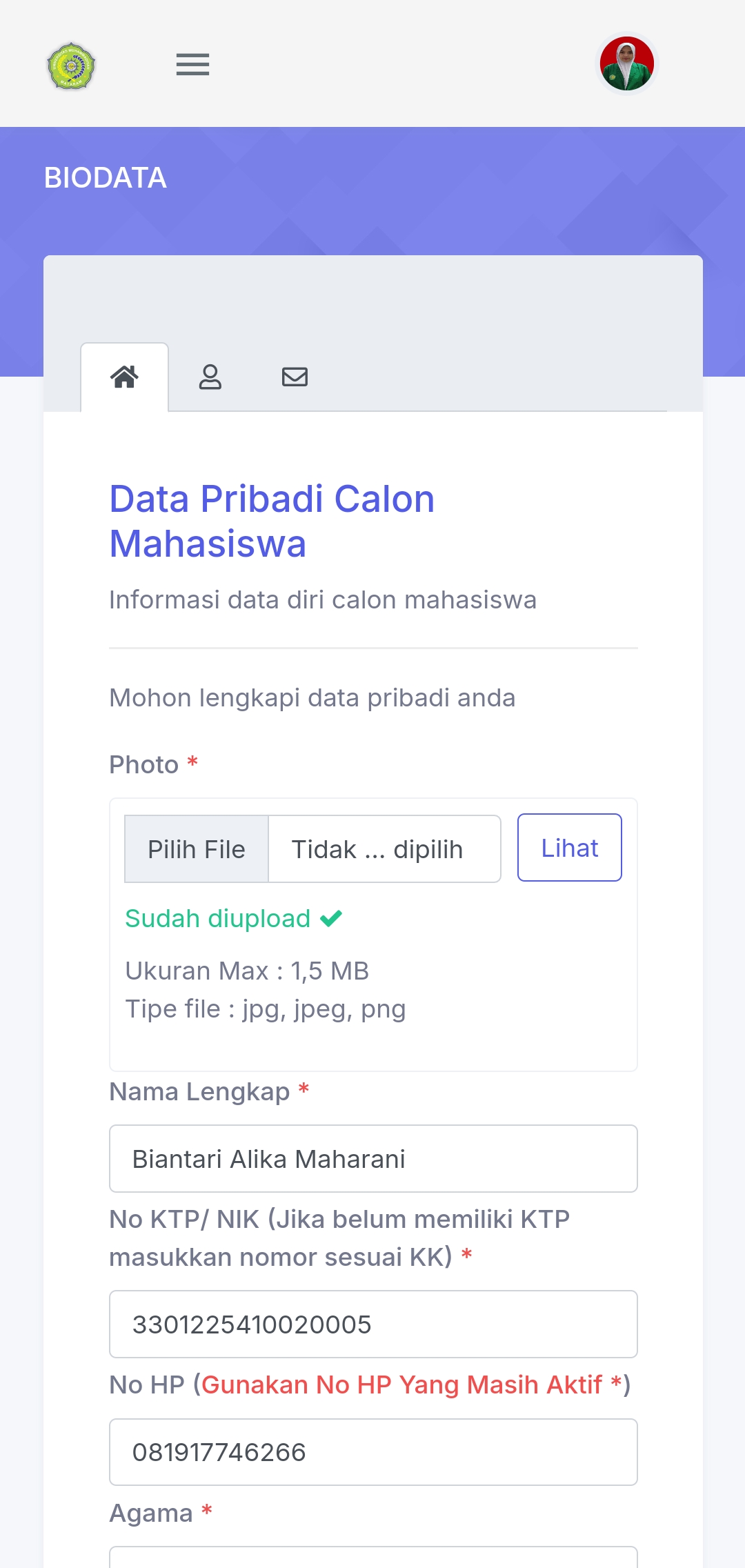Viewport: 745px width, 1568px height.
Task: Click the "Sudah diupload" status text
Action: pos(218,919)
